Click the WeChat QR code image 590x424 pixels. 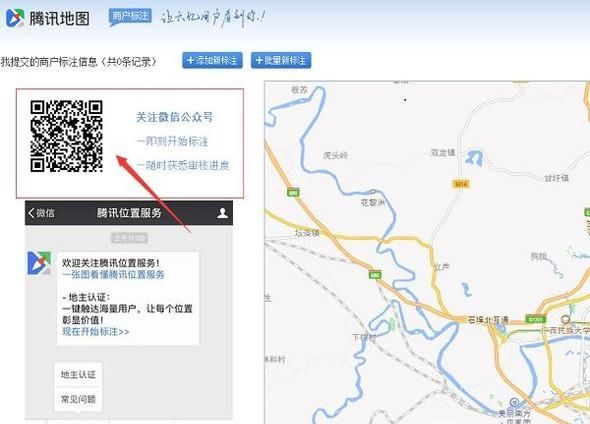pyautogui.click(x=67, y=136)
